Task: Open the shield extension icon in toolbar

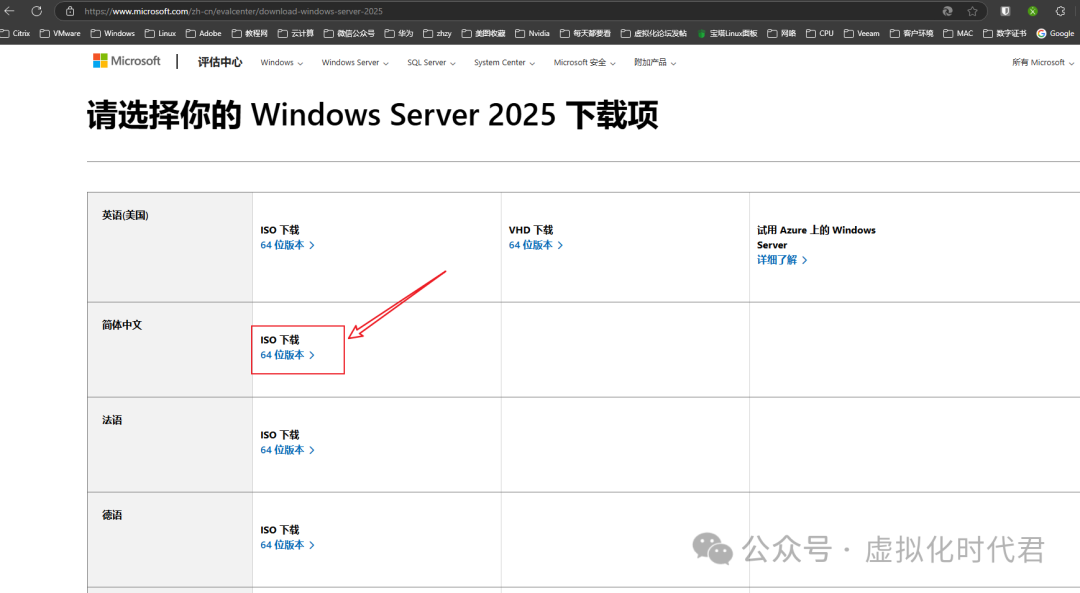Action: (x=1005, y=11)
